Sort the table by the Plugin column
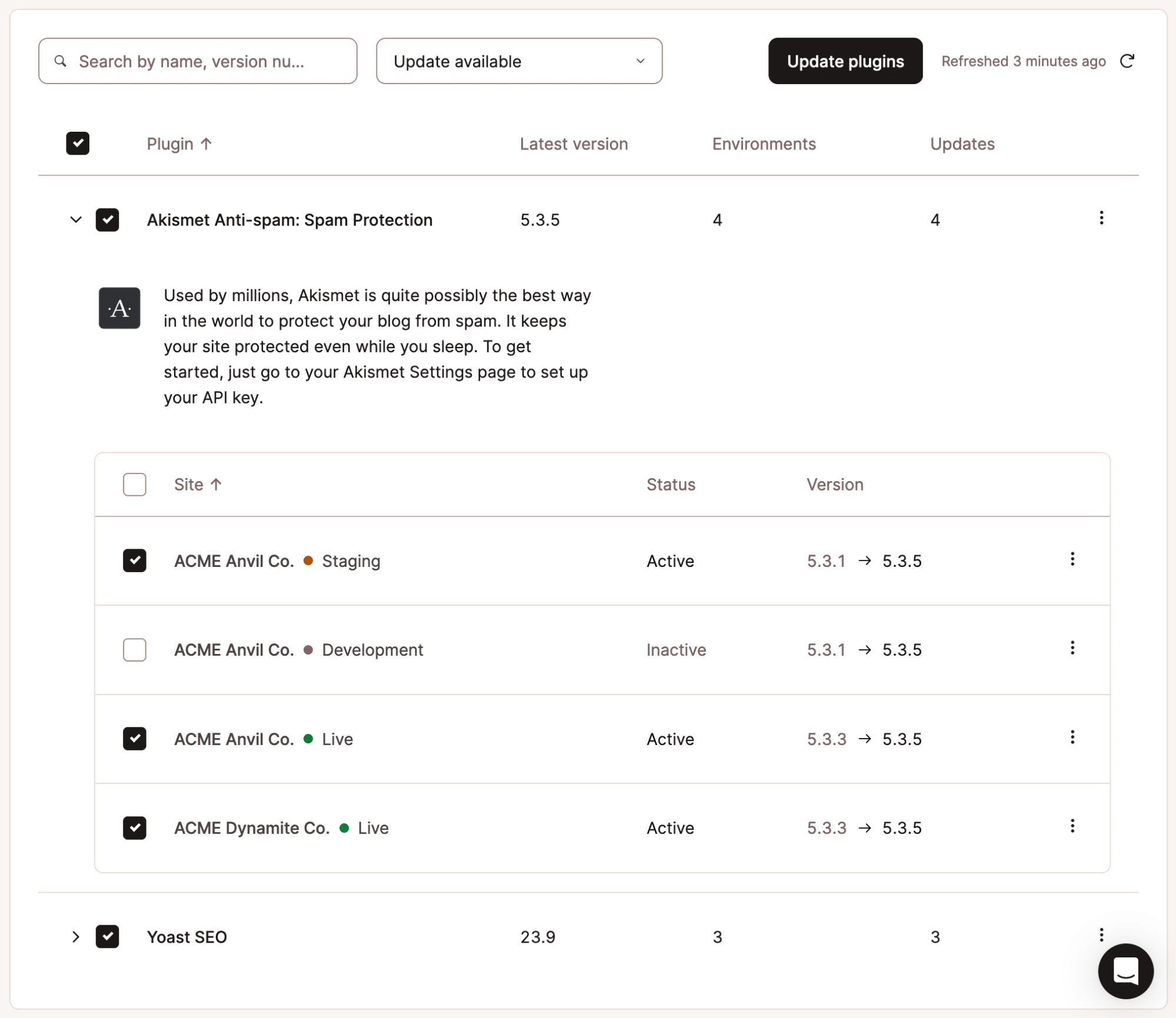Viewport: 1176px width, 1018px height. 179,143
